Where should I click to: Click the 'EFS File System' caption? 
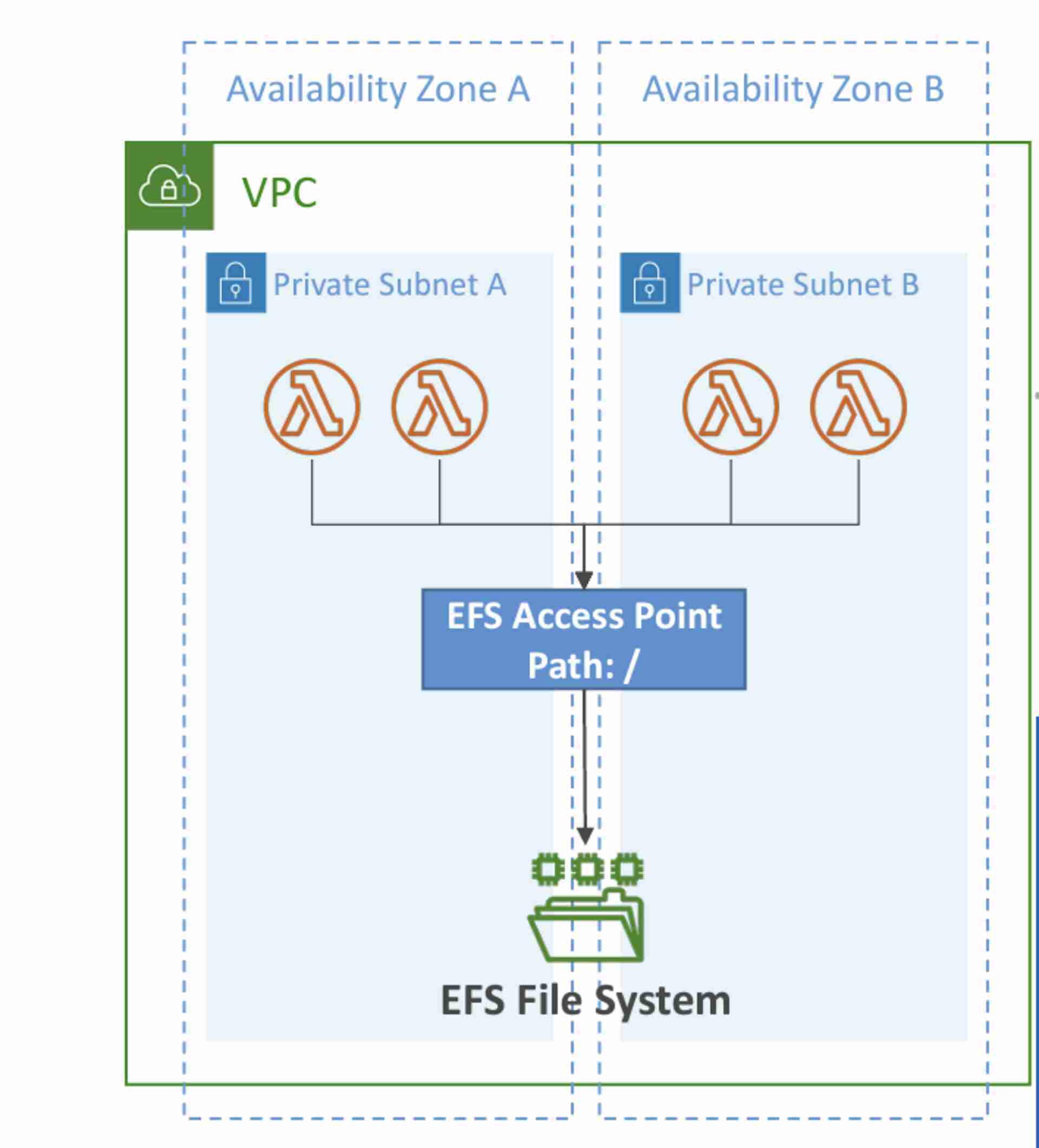click(x=586, y=1003)
